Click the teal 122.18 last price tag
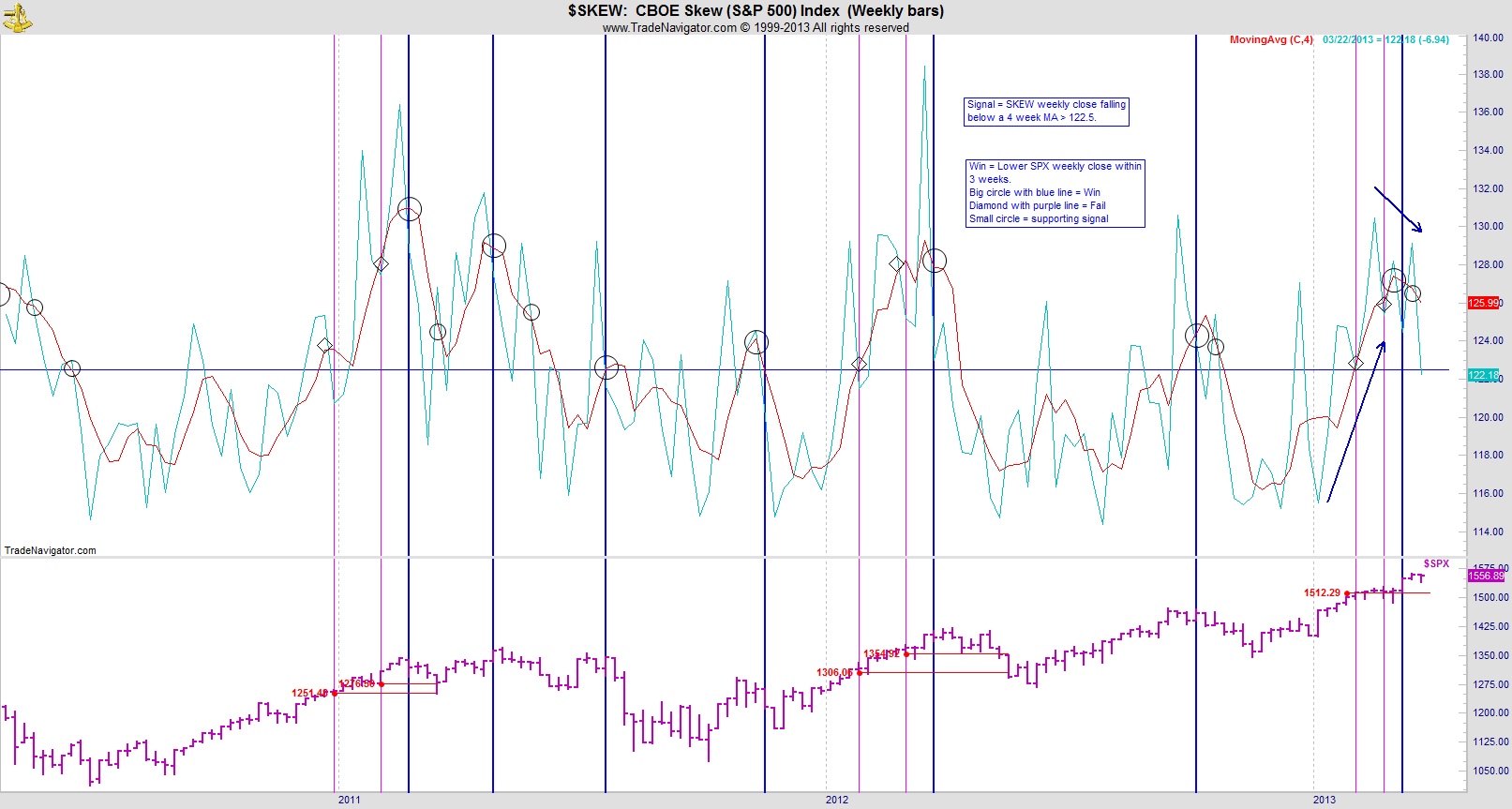1512x809 pixels. [1484, 375]
